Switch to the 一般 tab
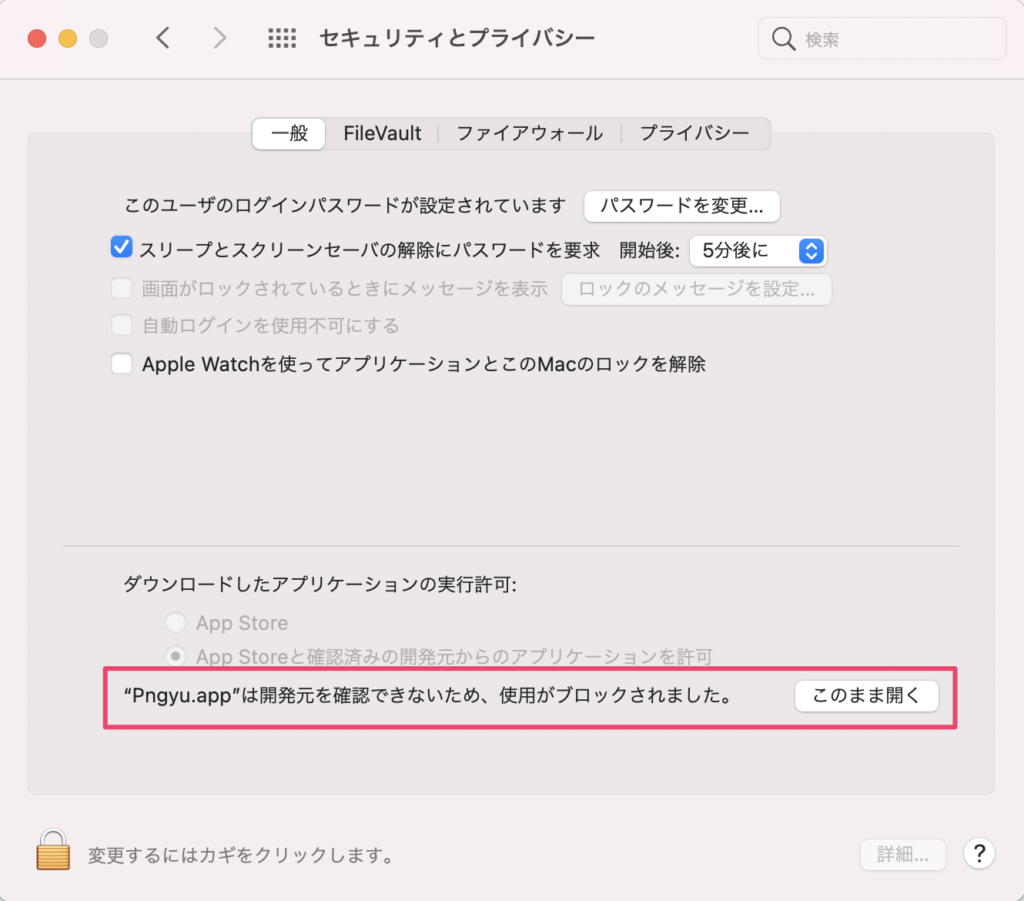1024x901 pixels. click(x=289, y=134)
